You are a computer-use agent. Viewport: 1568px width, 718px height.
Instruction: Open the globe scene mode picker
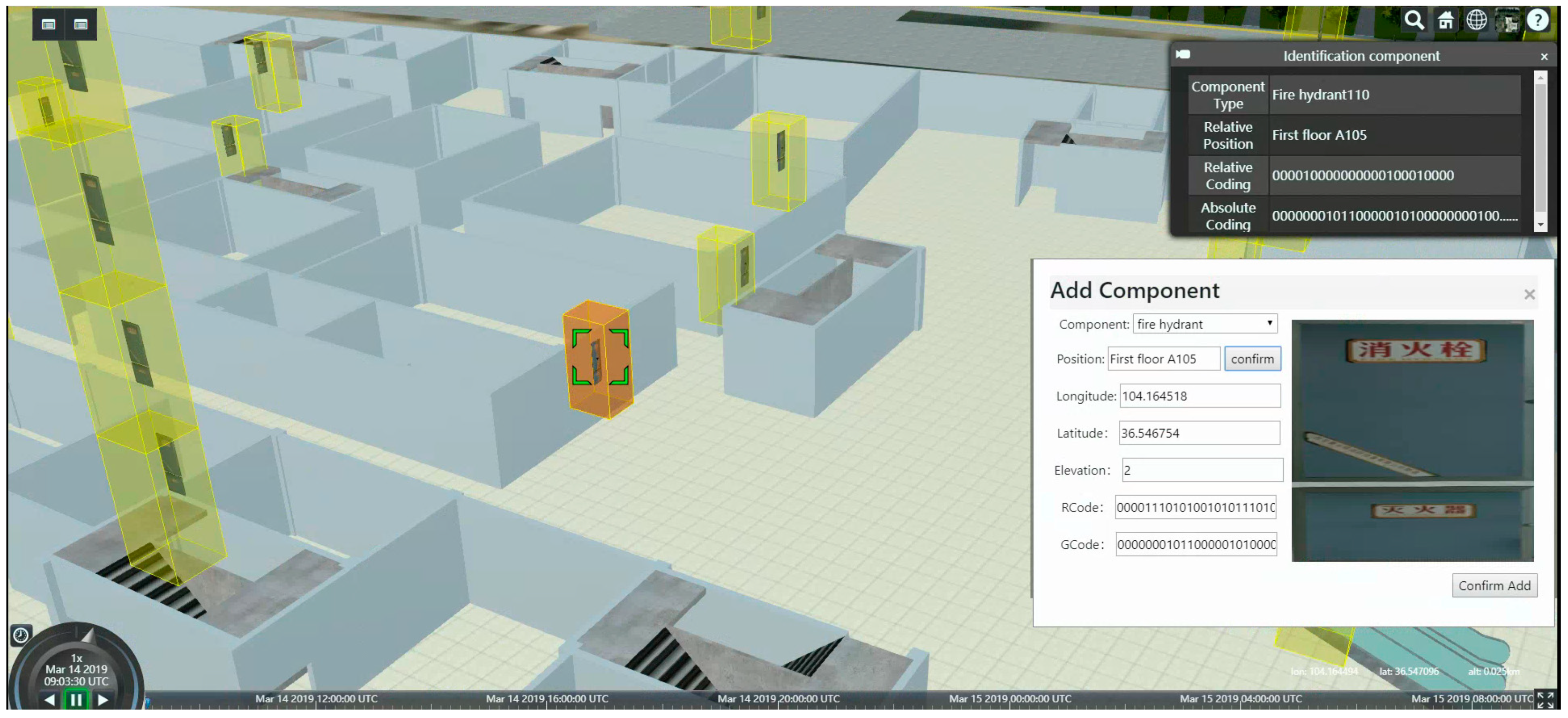point(1476,21)
